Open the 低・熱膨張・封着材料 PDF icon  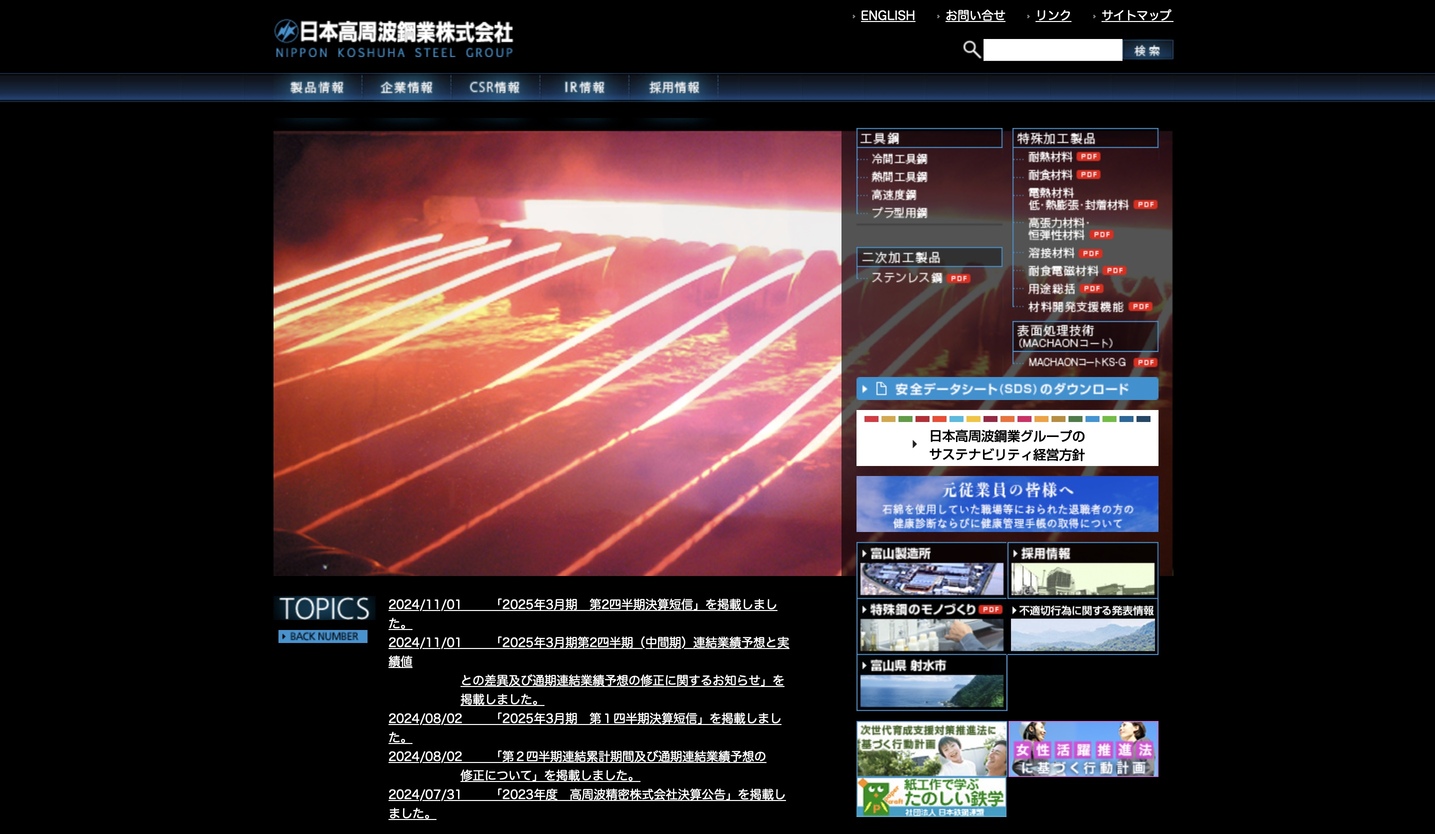point(1146,204)
